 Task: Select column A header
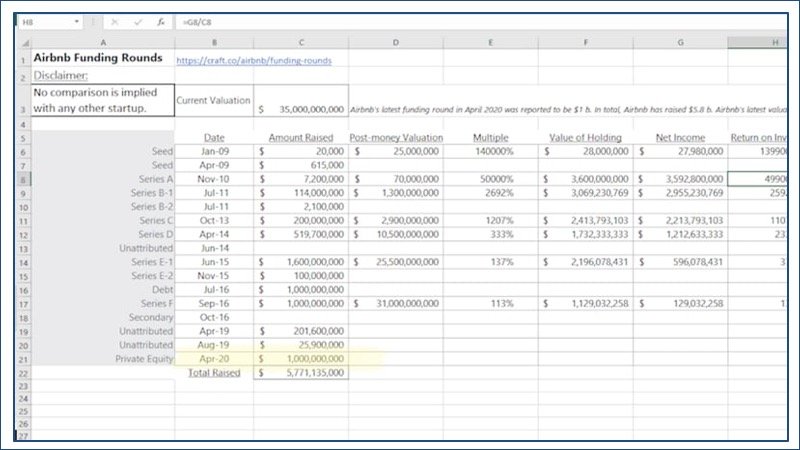pyautogui.click(x=103, y=43)
